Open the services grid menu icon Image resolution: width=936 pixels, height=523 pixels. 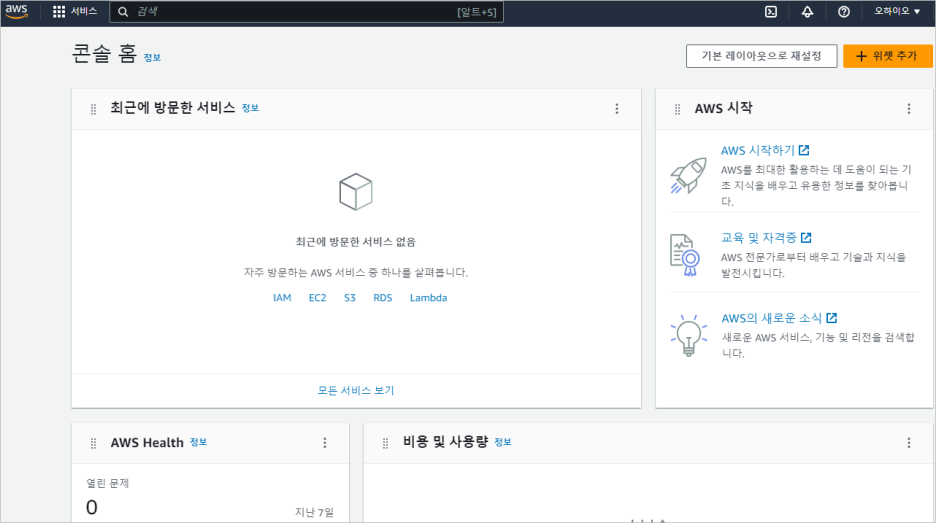[58, 12]
